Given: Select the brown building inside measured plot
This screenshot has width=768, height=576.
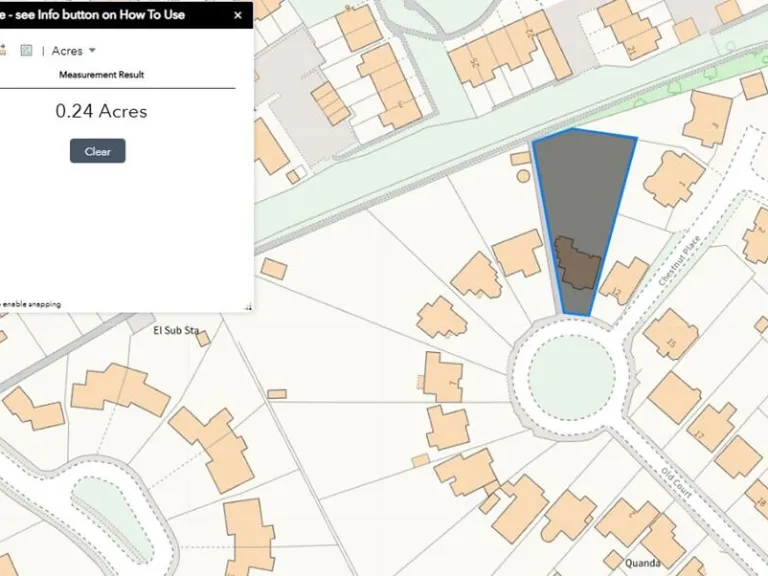Looking at the screenshot, I should [578, 264].
